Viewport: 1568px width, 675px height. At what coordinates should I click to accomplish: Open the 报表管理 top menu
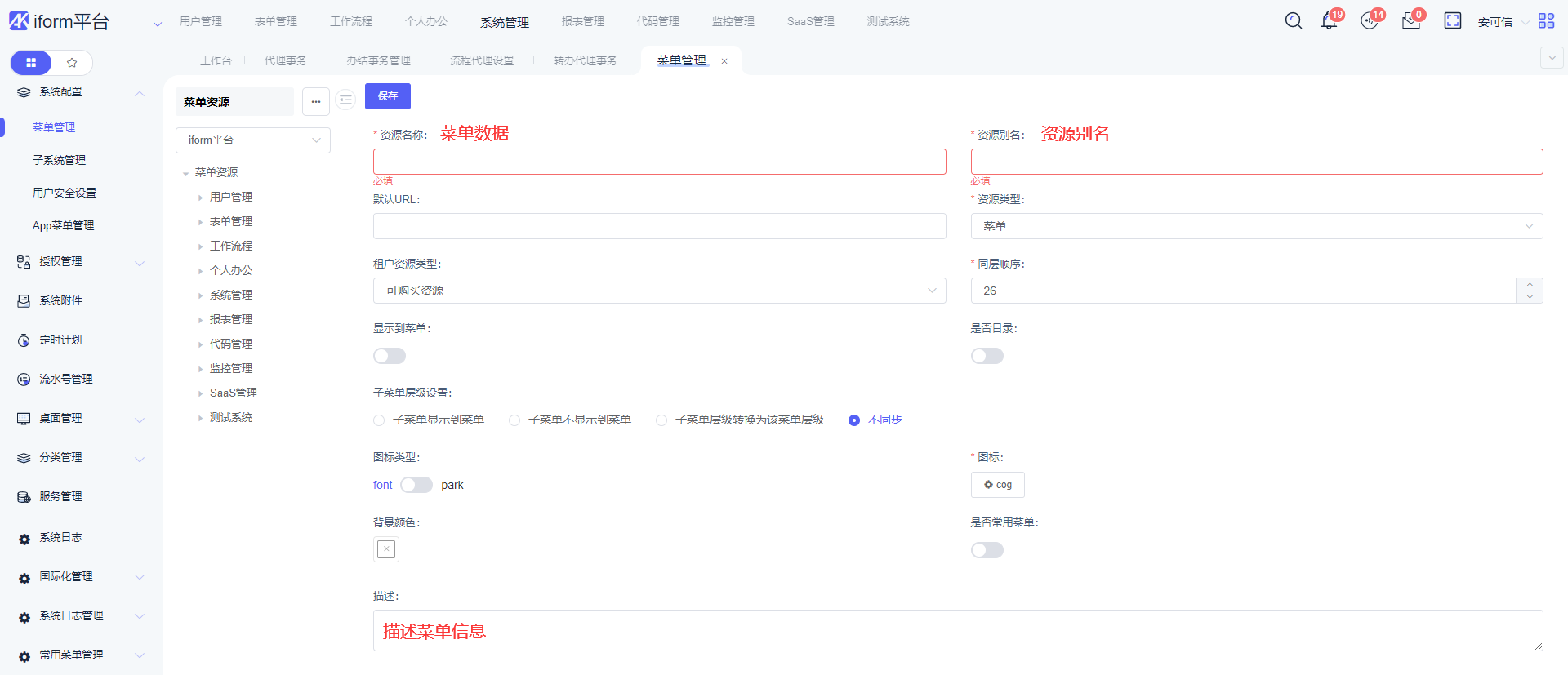pos(582,21)
